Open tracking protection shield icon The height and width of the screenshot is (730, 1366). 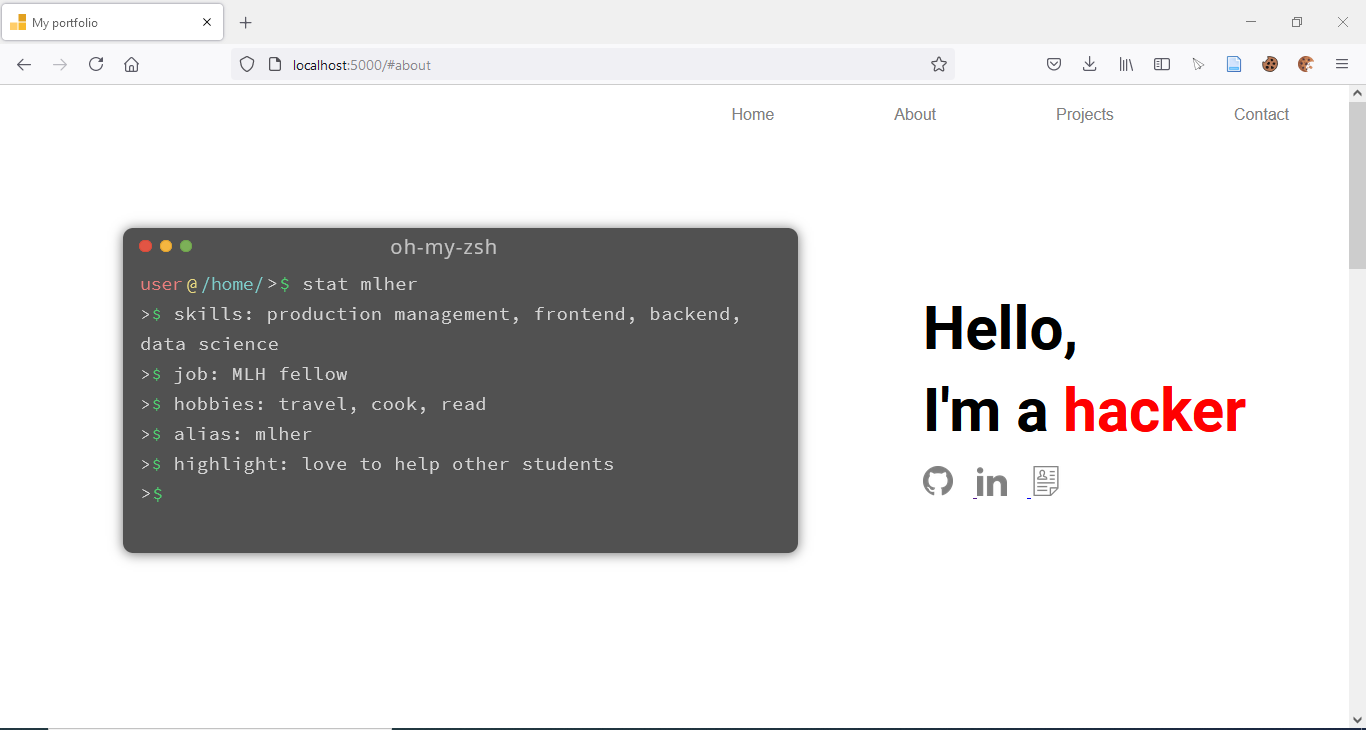tap(247, 64)
